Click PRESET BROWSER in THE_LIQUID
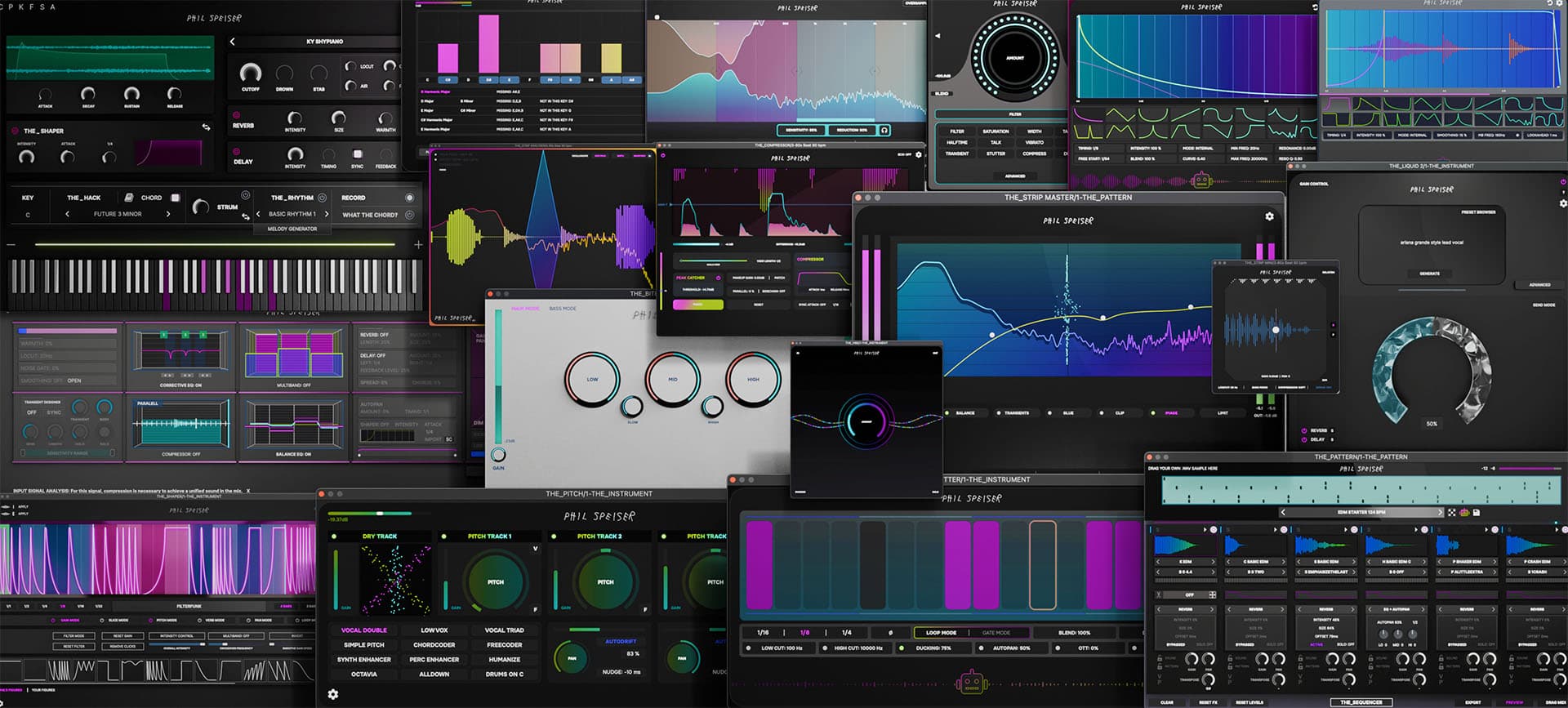The width and height of the screenshot is (1568, 708). point(1479,212)
